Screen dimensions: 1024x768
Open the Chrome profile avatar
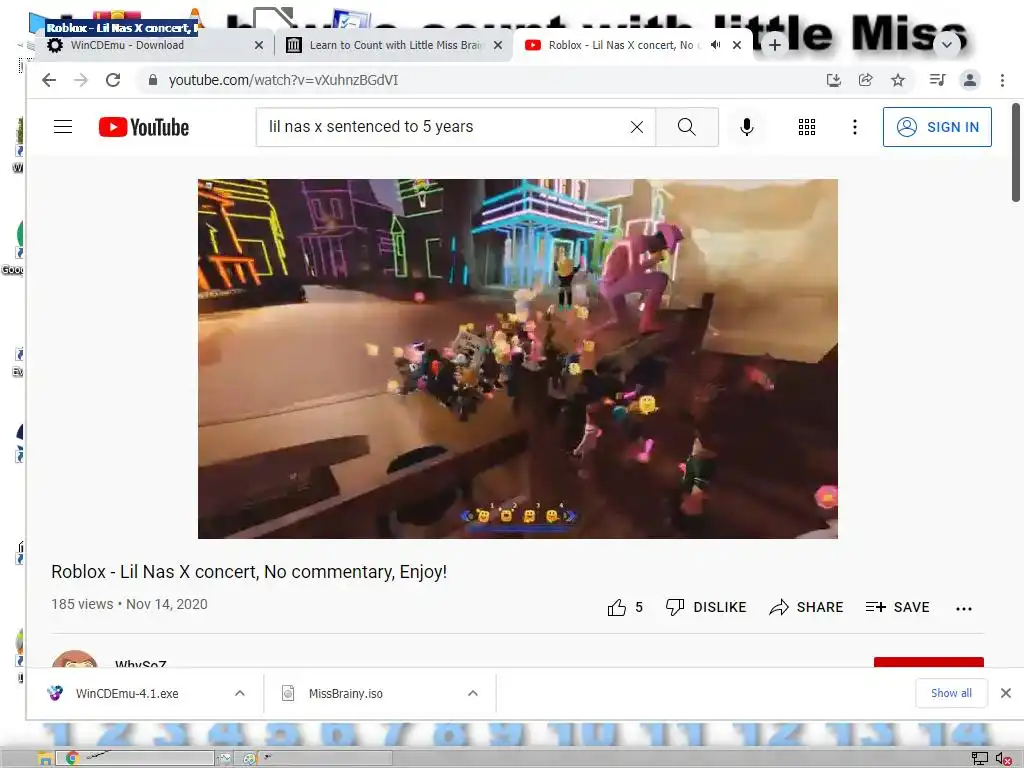click(970, 80)
